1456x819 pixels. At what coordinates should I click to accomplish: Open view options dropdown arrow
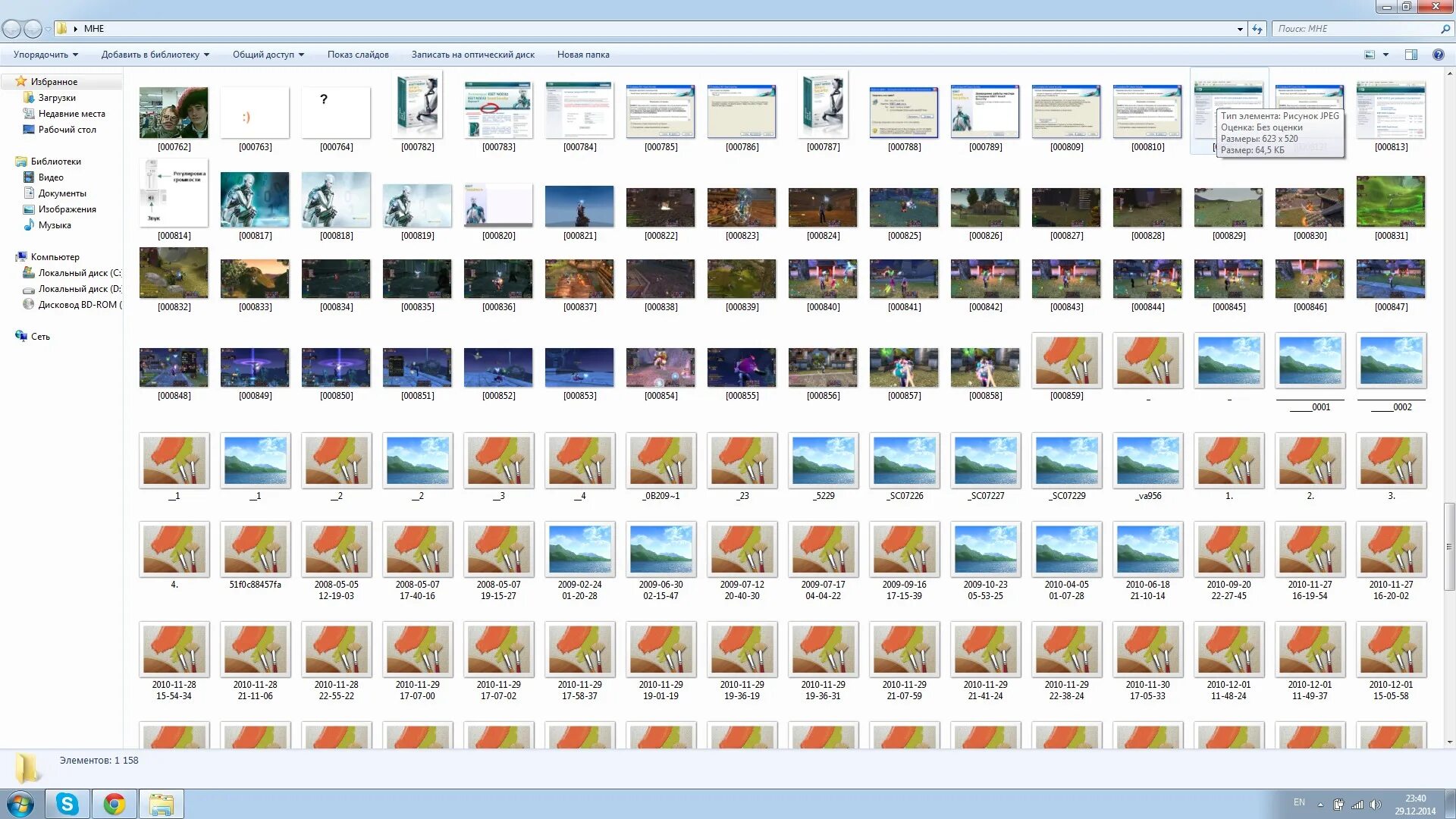click(1385, 55)
